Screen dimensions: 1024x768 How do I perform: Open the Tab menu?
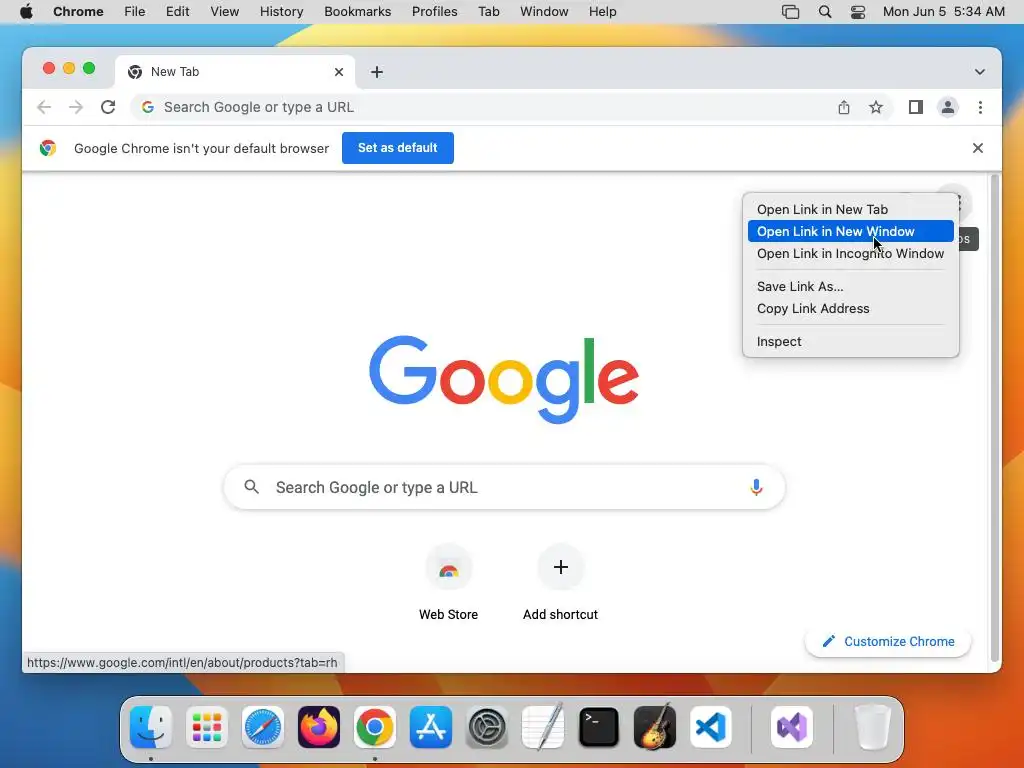tap(488, 12)
